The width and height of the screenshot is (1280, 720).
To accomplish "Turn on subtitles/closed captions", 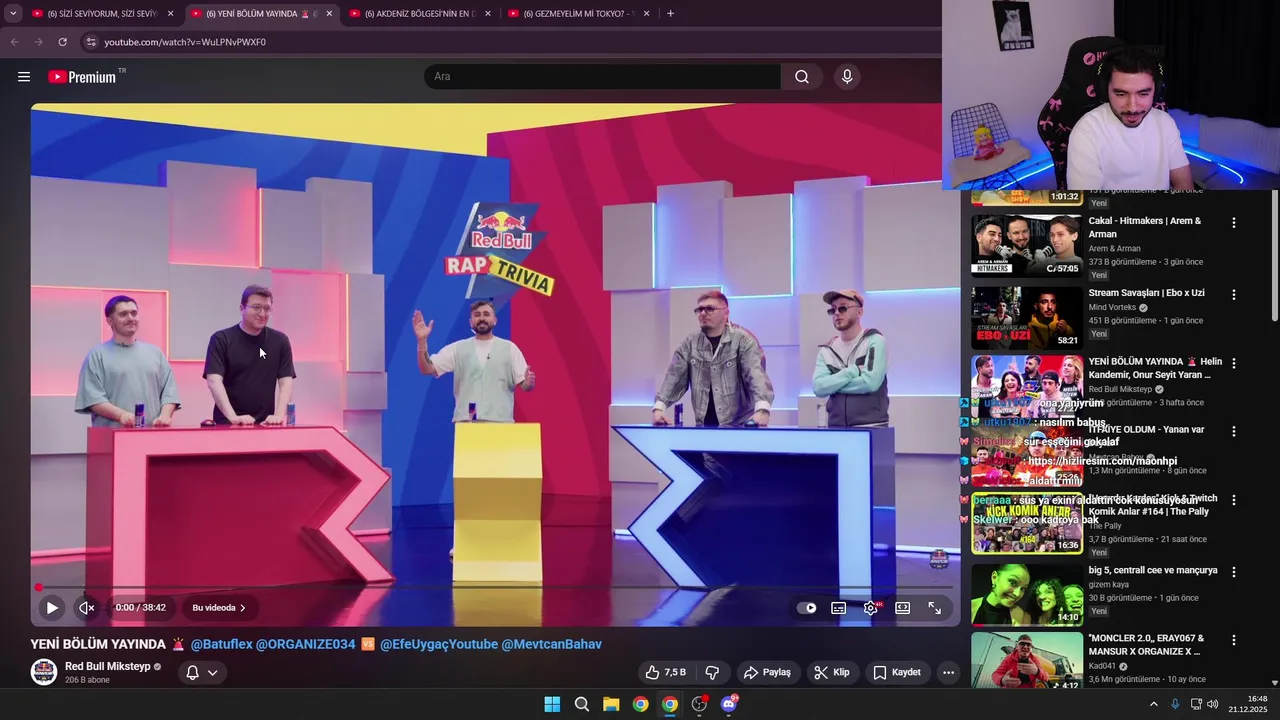I will 839,607.
